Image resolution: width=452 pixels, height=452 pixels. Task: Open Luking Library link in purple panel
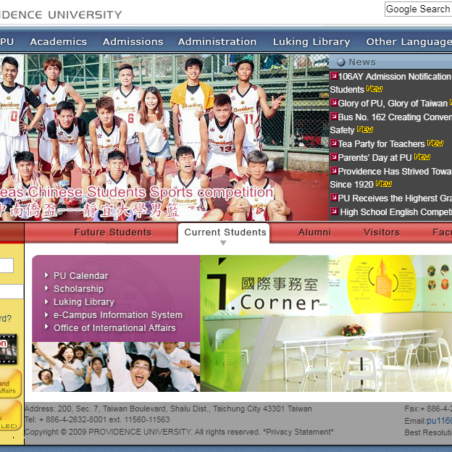tap(84, 302)
